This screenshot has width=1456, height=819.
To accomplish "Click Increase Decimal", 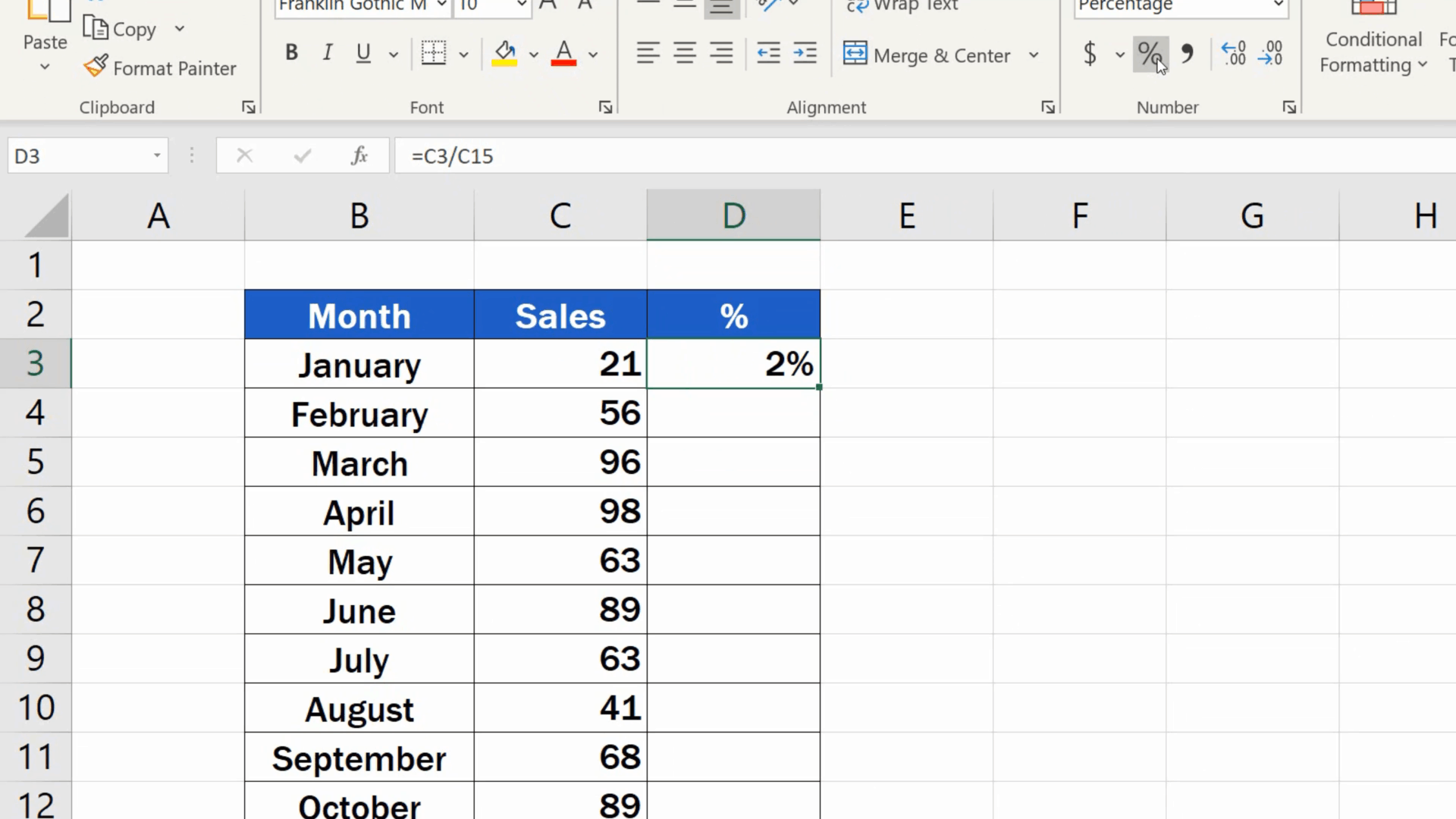I will pos(1233,54).
